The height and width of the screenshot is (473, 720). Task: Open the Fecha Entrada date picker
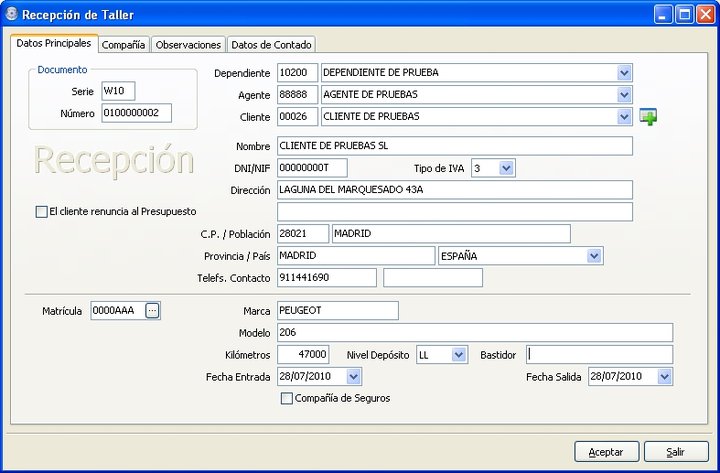point(353,377)
